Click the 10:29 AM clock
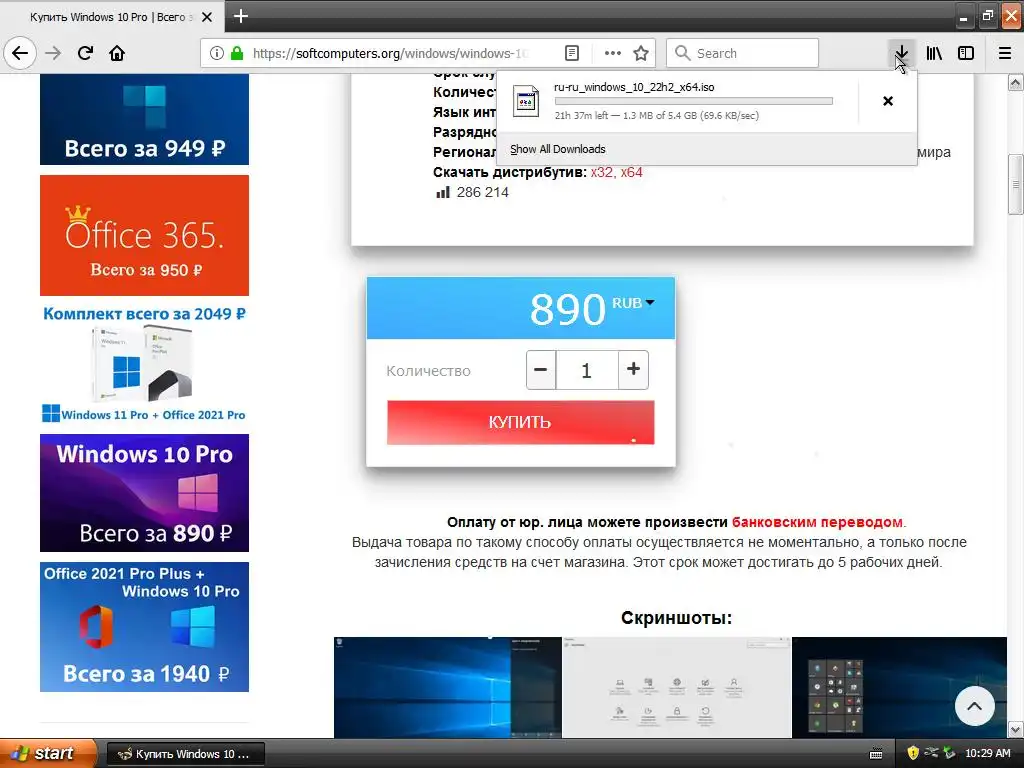The width and height of the screenshot is (1024, 768). (x=987, y=753)
